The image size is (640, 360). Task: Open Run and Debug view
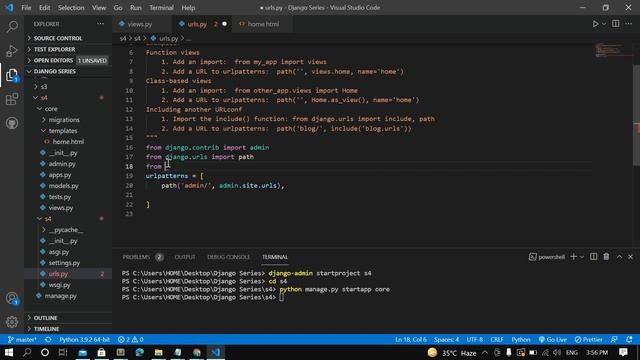tap(12, 51)
